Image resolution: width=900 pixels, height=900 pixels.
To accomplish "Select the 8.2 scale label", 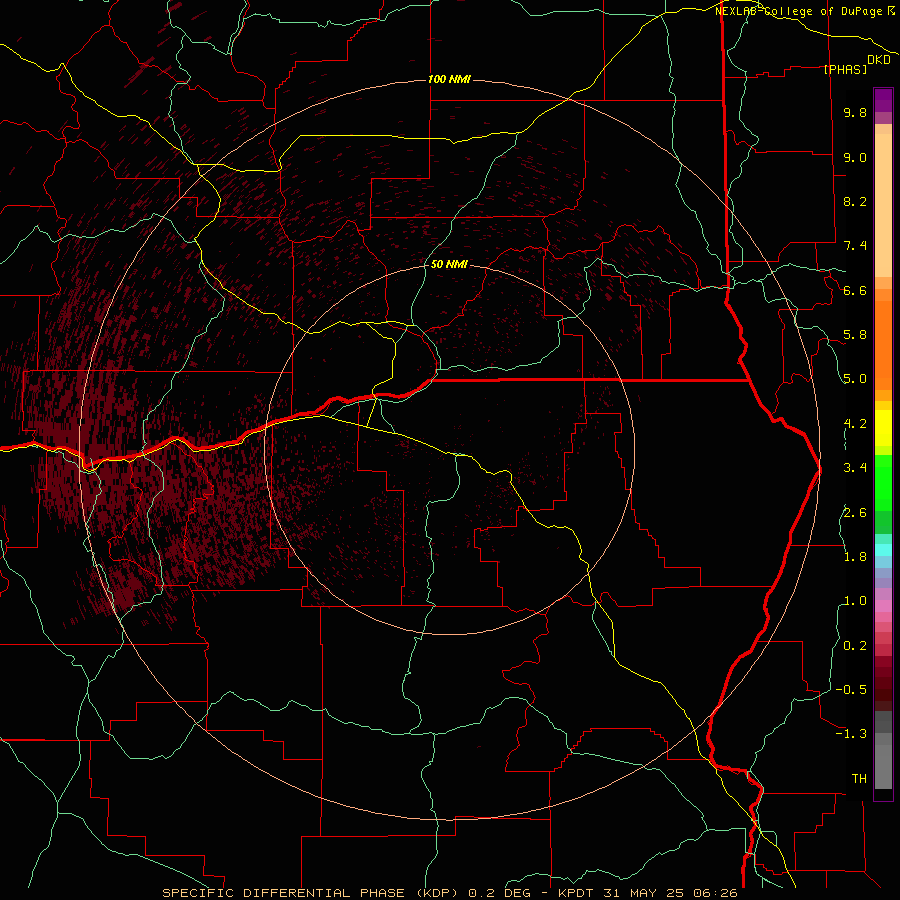I will (x=855, y=201).
